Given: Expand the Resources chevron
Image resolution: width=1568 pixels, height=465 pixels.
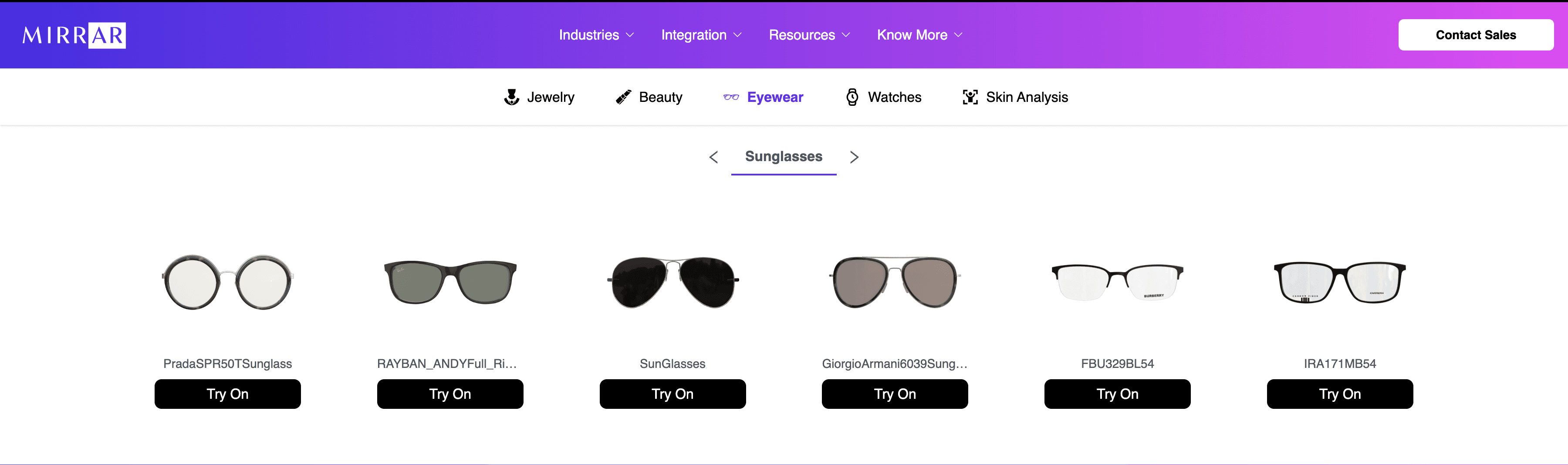Looking at the screenshot, I should [845, 35].
